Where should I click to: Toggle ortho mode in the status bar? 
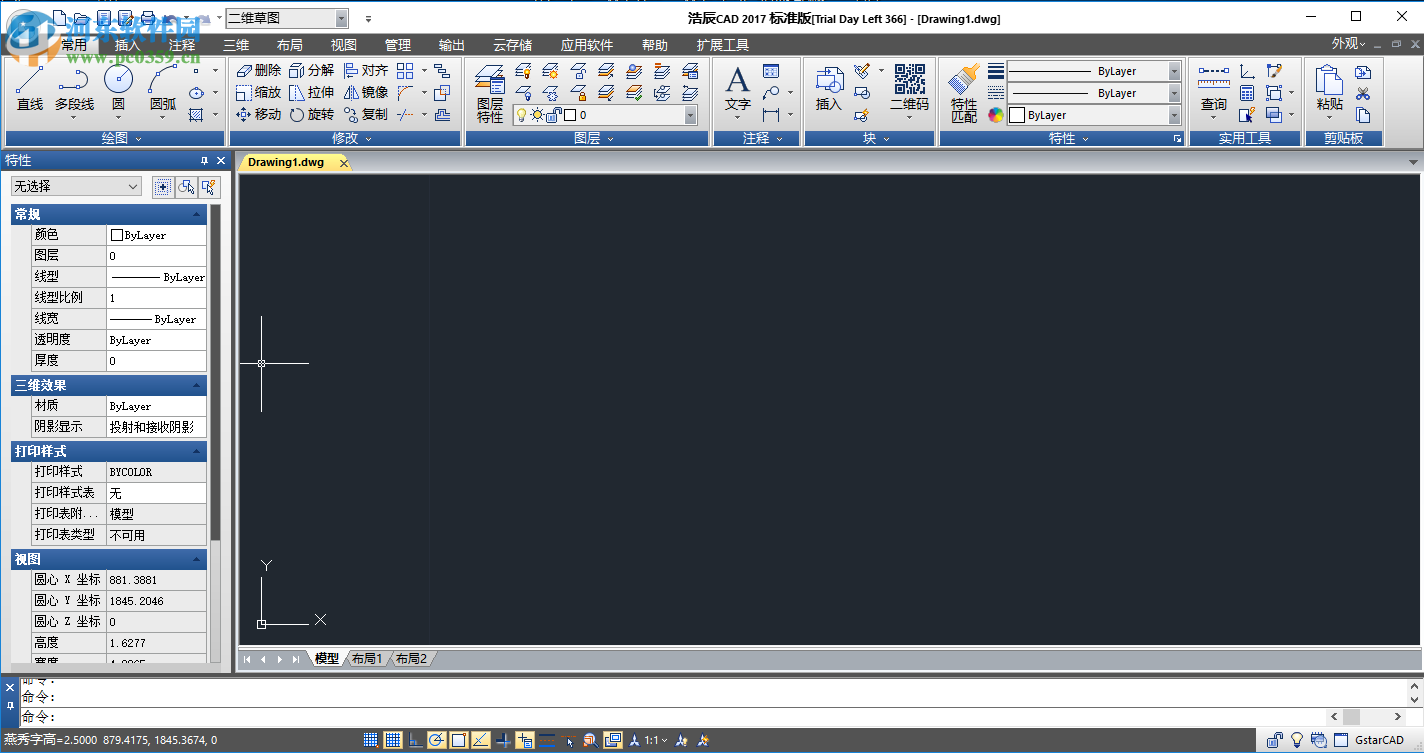click(415, 740)
